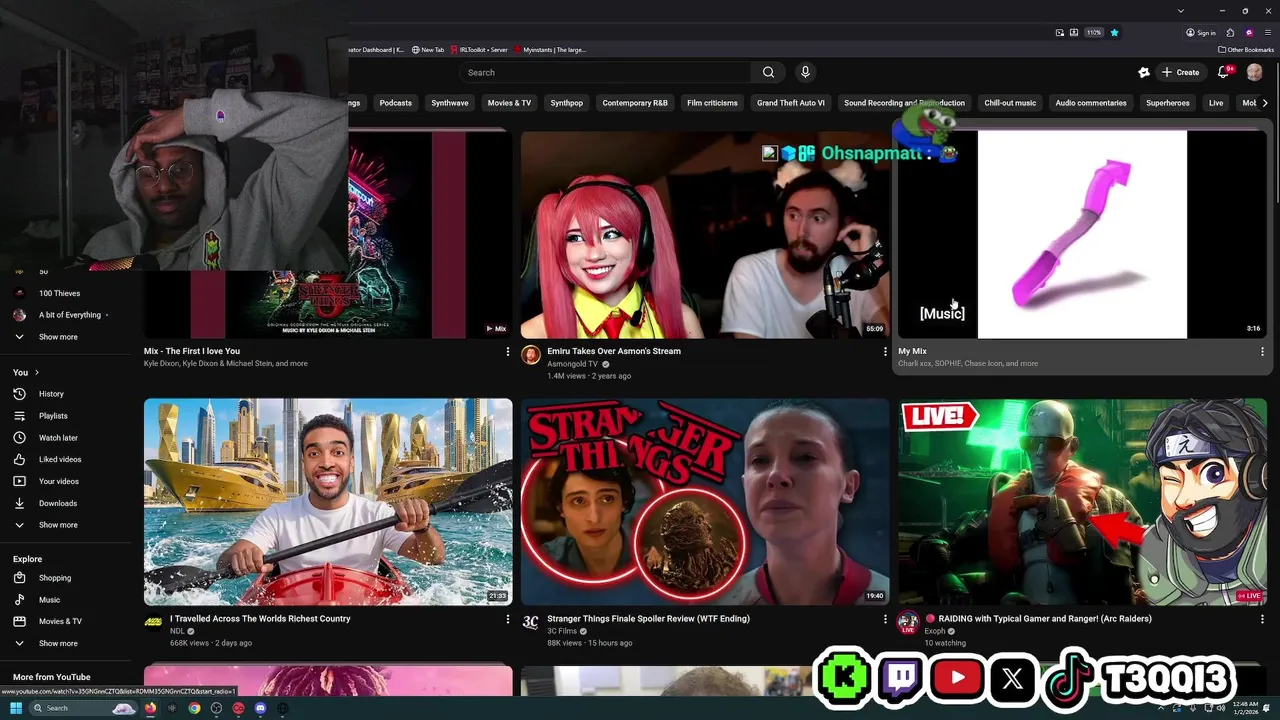Select the Grand Theft Auto VI chip

coord(791,102)
